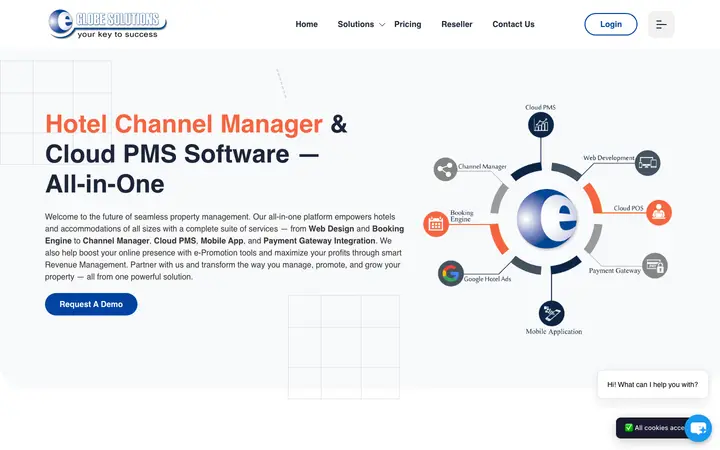Click the e-Globe Solutions logo

(107, 24)
